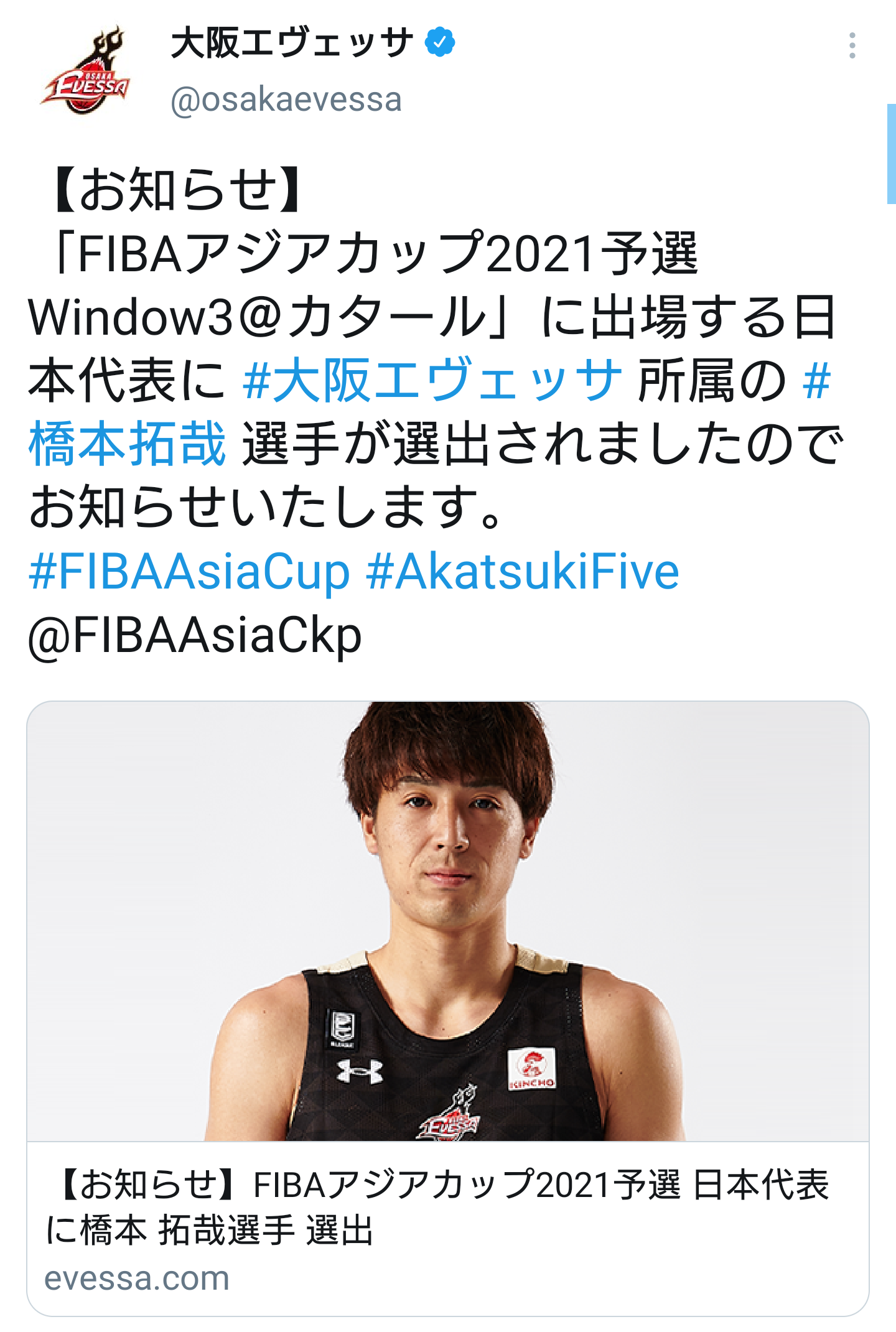This screenshot has height=1332, width=896.
Task: Open the Osaka Evessa profile avatar
Action: tap(86, 70)
